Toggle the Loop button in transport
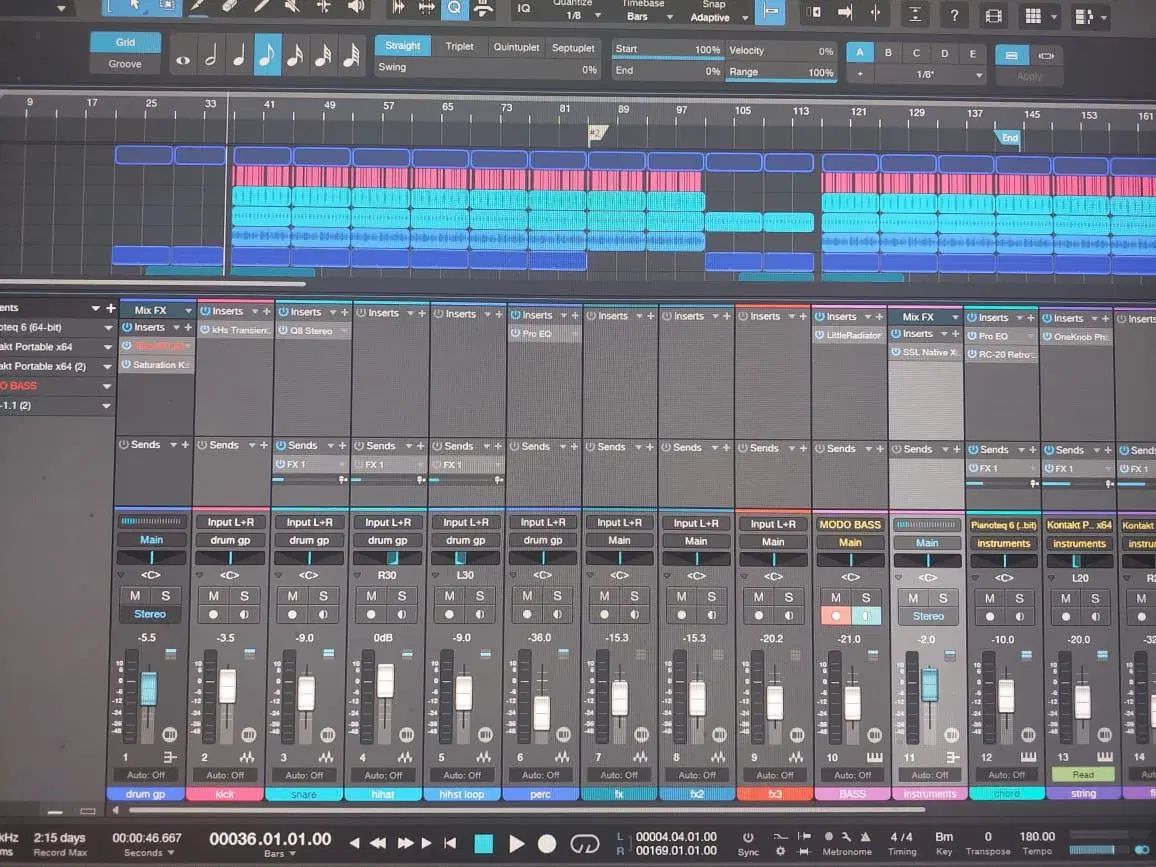 585,843
